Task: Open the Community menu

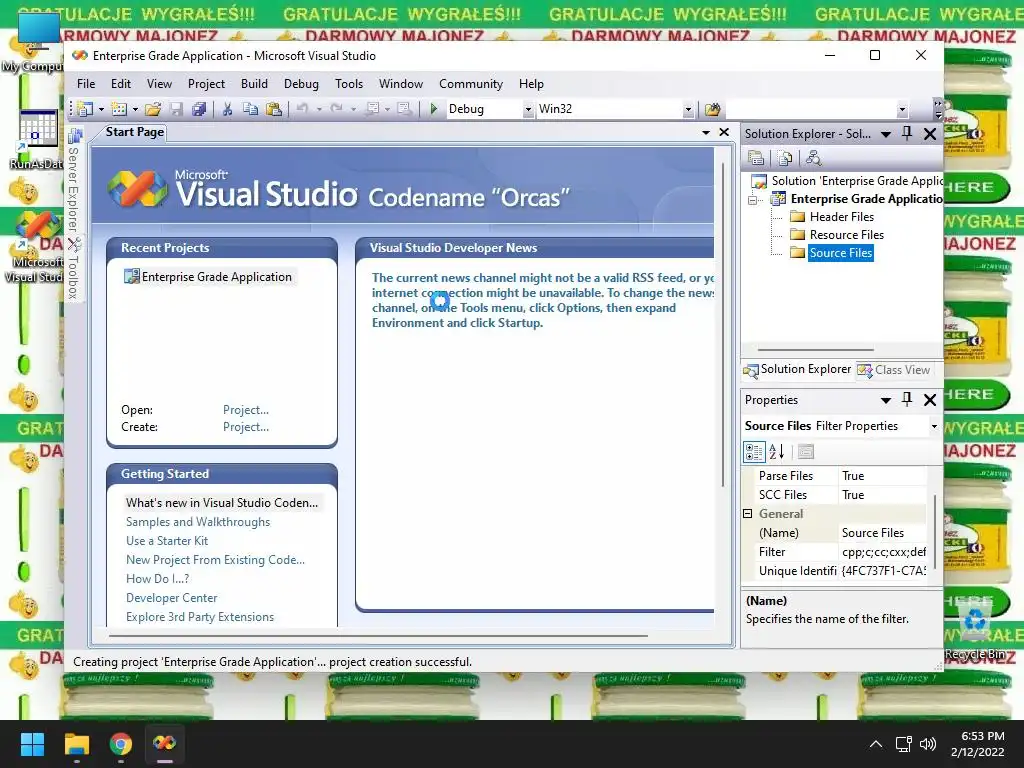Action: coord(471,84)
